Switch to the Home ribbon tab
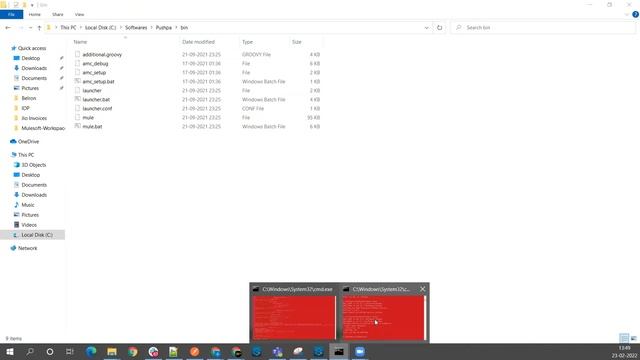The width and height of the screenshot is (640, 360). tap(35, 14)
